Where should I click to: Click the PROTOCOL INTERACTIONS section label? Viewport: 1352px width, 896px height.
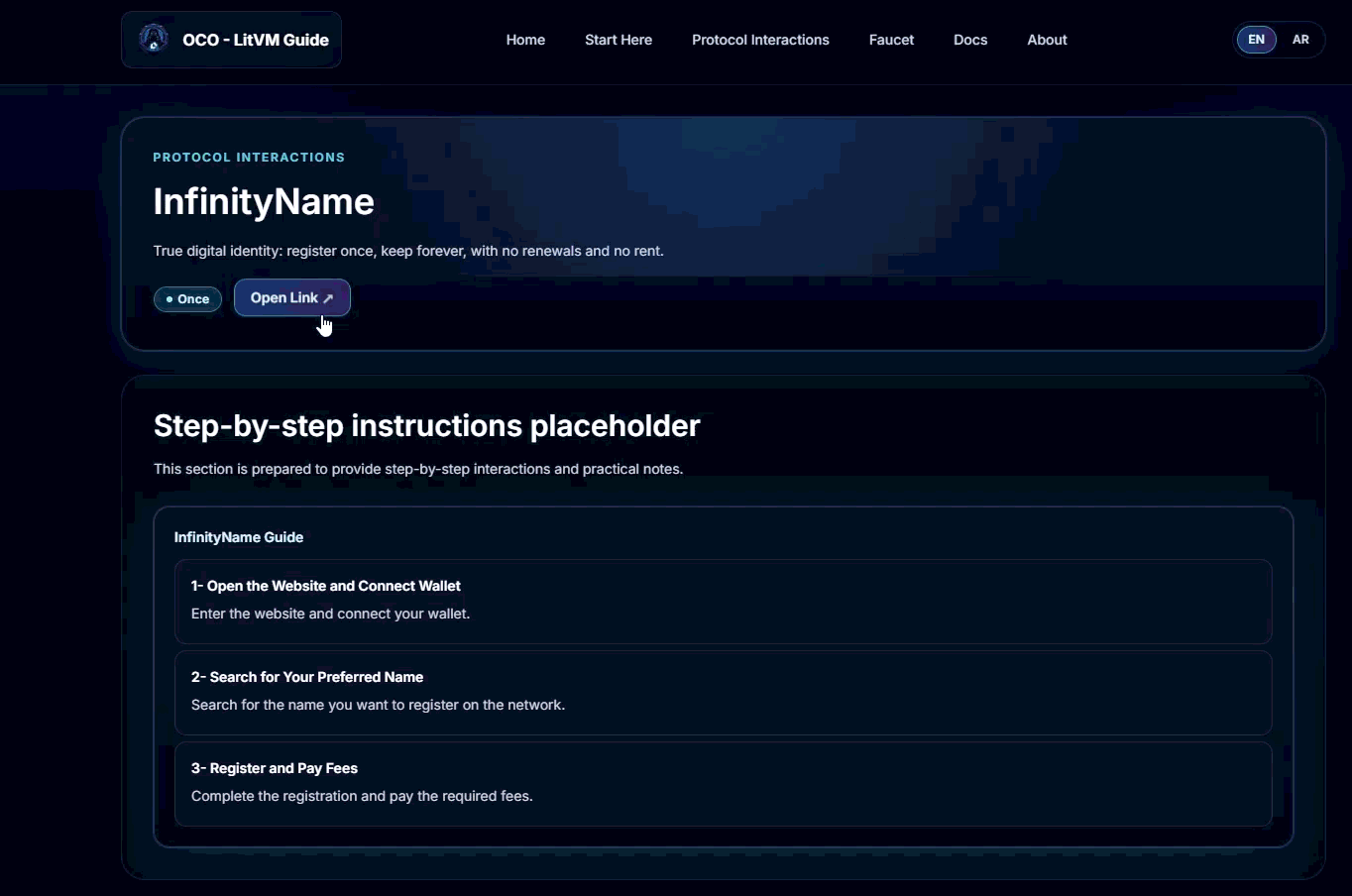(x=249, y=157)
